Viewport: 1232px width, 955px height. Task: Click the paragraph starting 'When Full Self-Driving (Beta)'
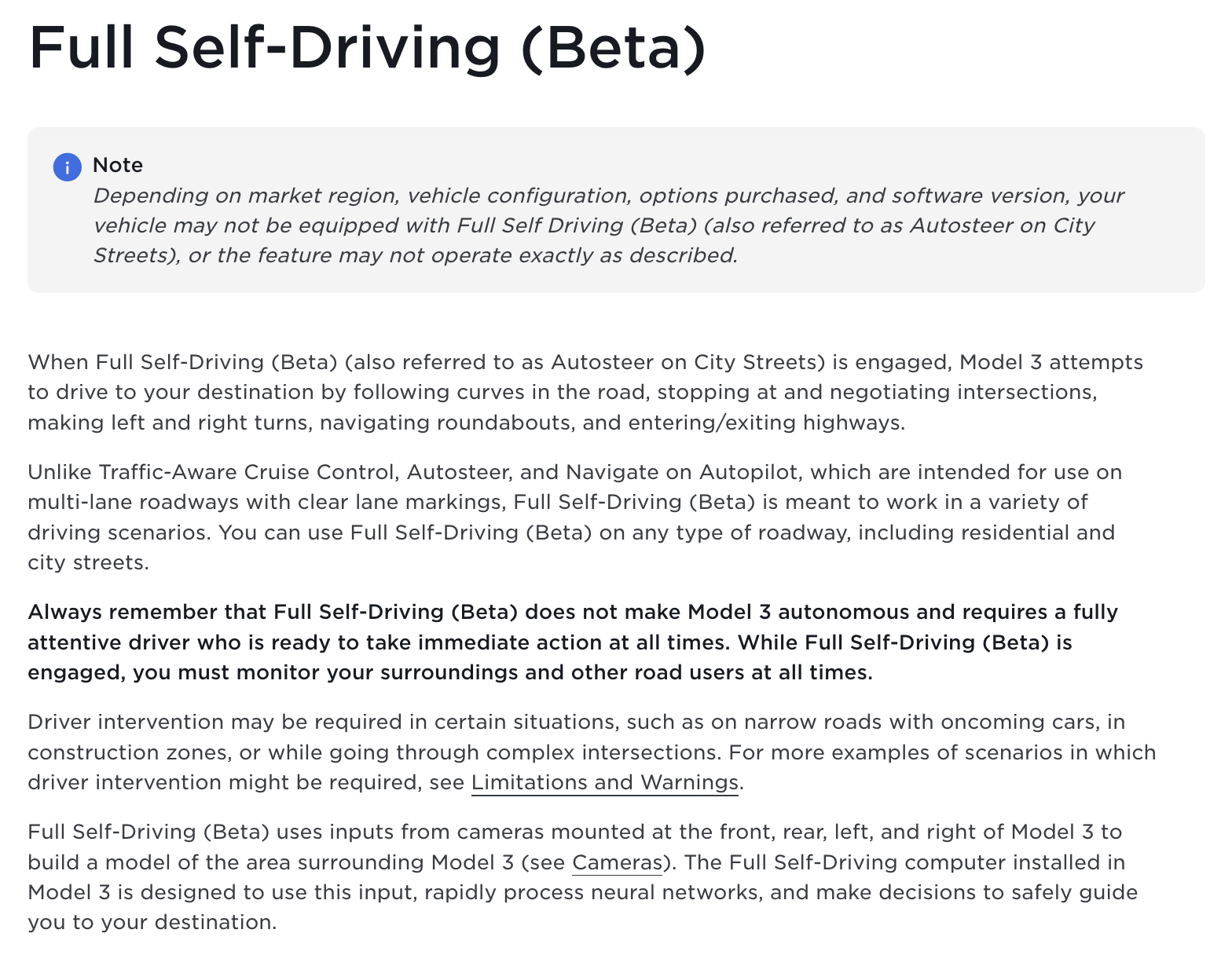pyautogui.click(x=585, y=392)
